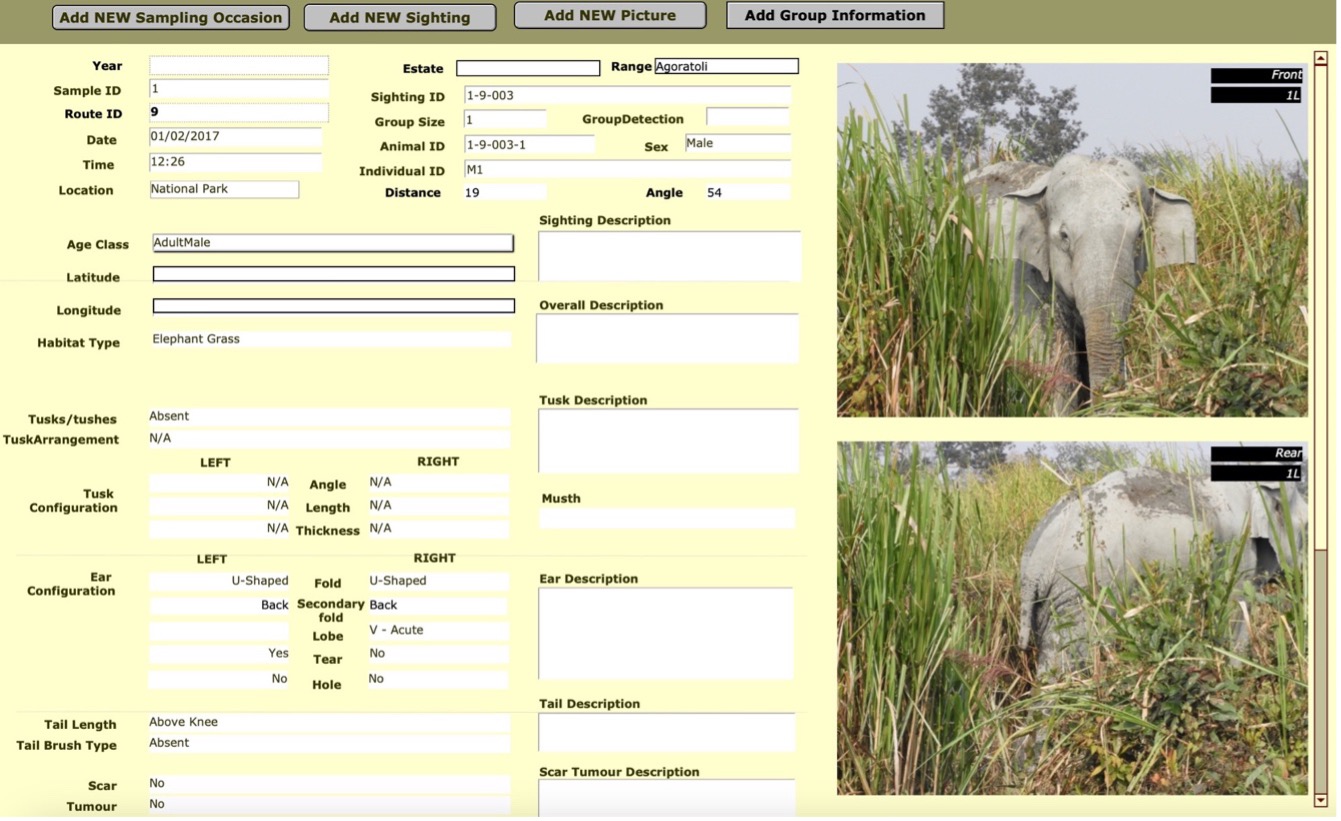Open the Add Group Information form

click(834, 15)
